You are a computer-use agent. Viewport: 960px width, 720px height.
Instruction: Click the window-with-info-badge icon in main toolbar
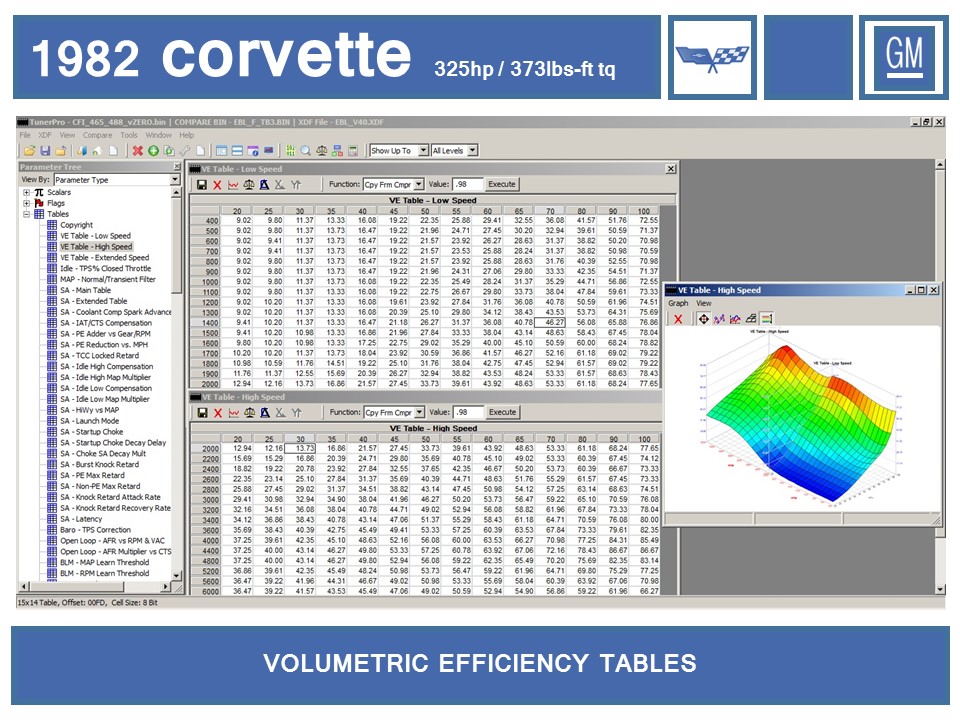pos(252,151)
